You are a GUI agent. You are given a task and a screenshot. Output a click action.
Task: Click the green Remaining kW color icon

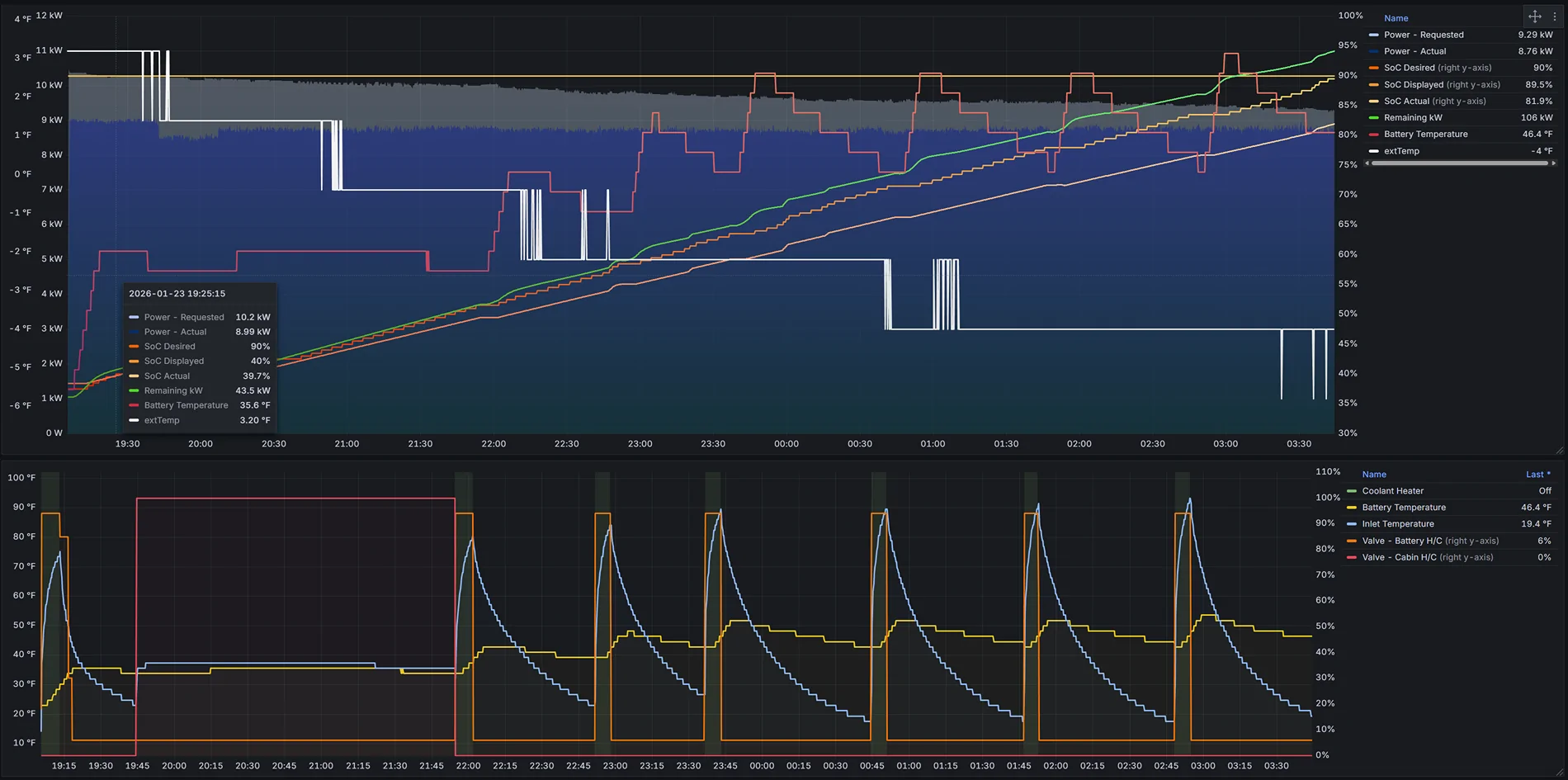pyautogui.click(x=1373, y=118)
